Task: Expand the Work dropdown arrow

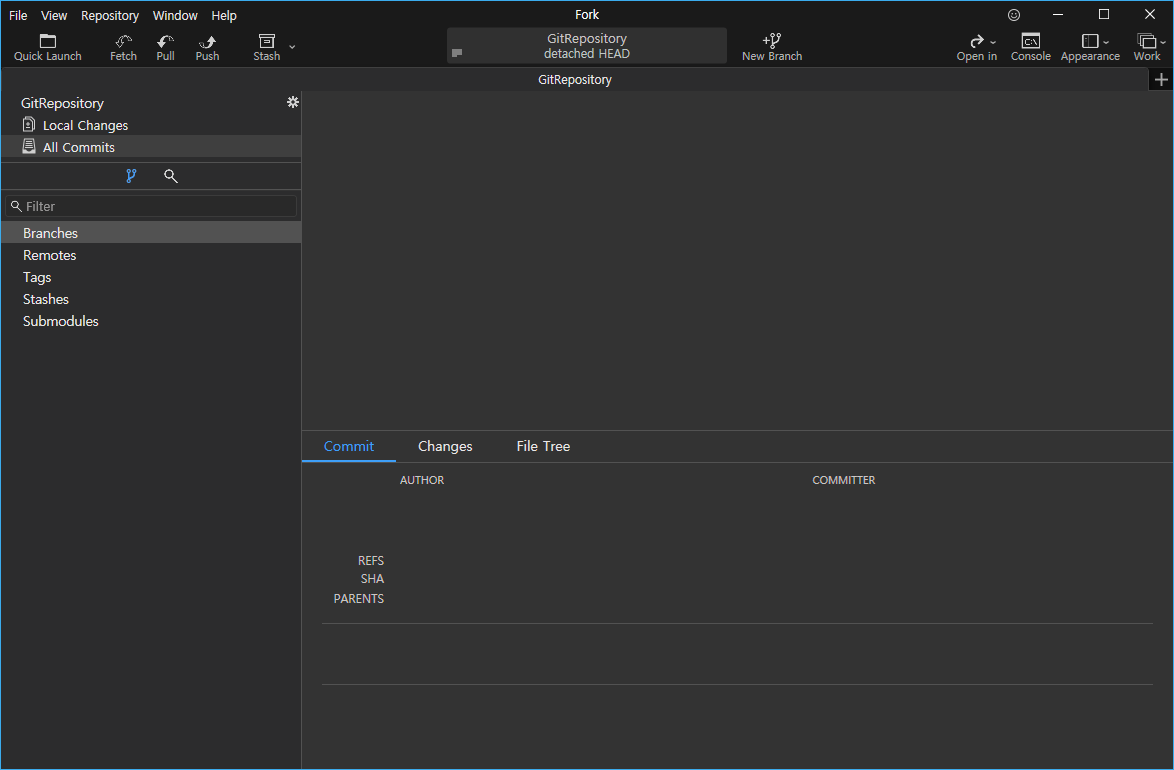Action: [1163, 43]
